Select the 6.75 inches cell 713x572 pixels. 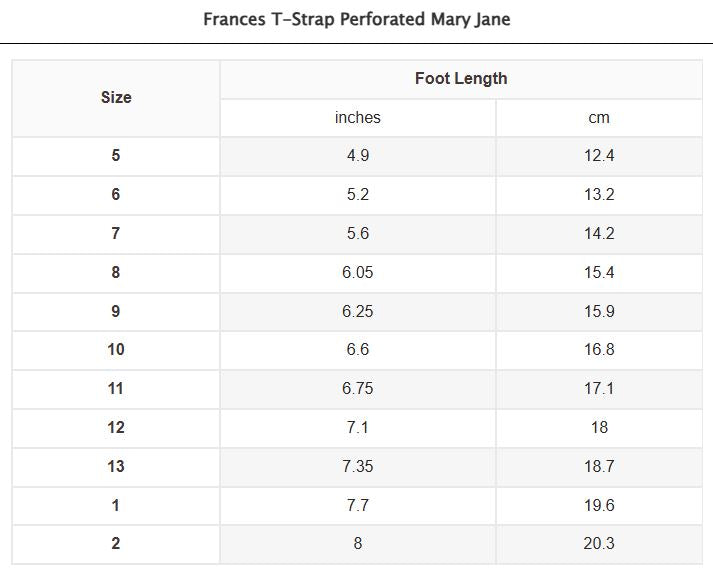(358, 389)
